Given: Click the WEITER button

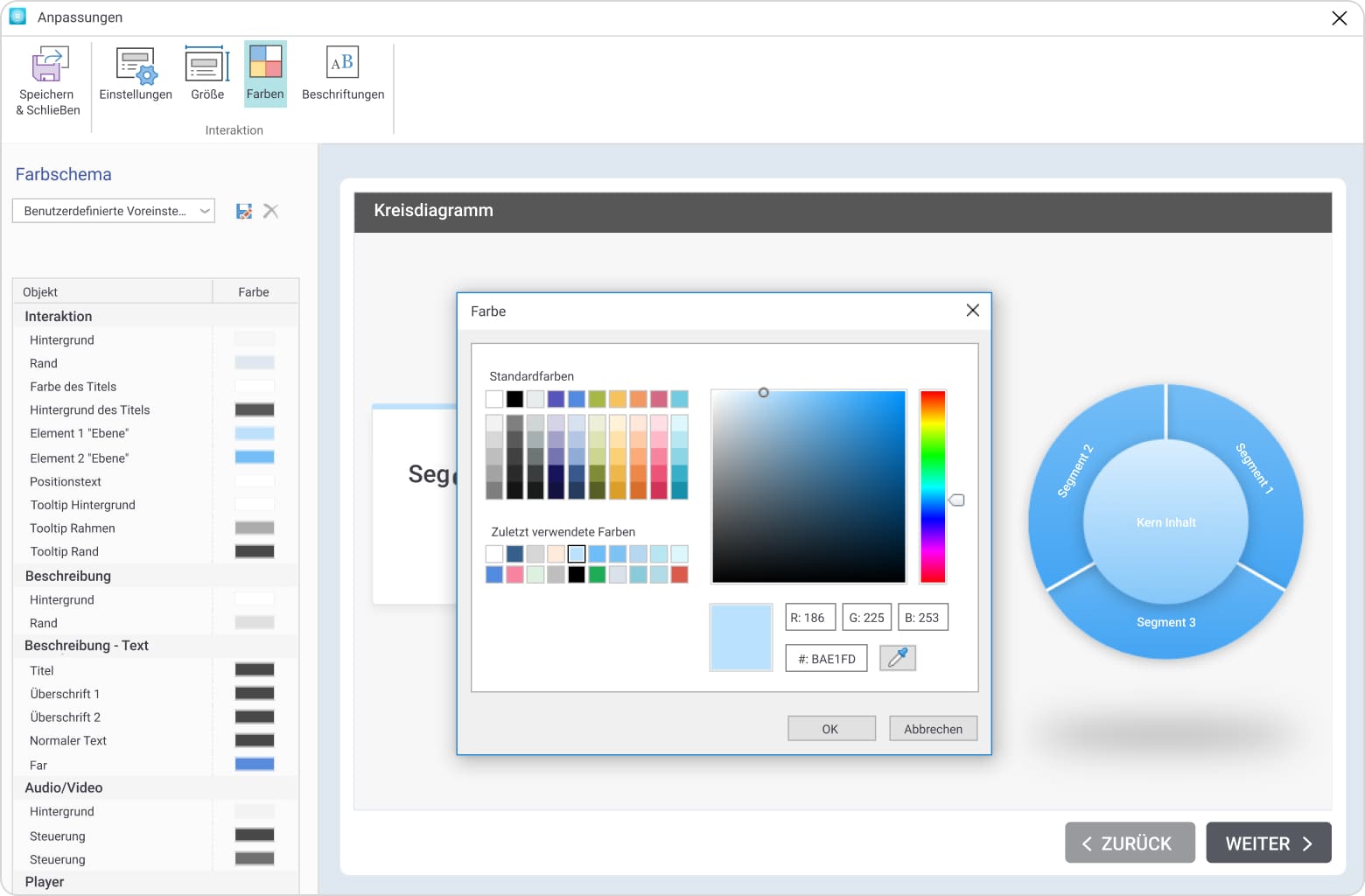Looking at the screenshot, I should (1269, 843).
